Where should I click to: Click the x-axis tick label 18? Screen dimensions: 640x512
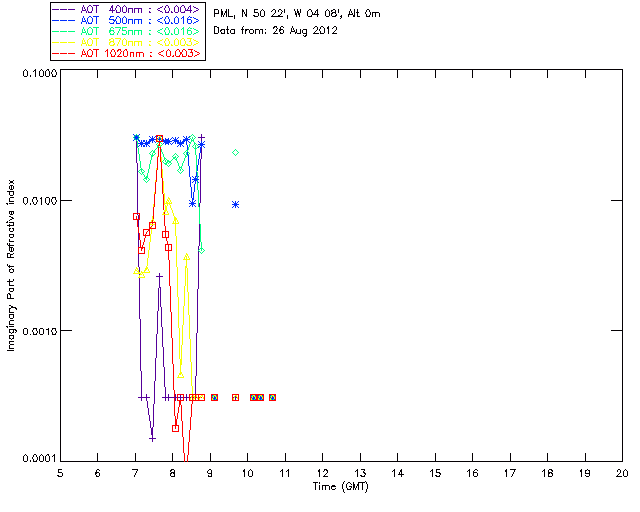pos(547,473)
